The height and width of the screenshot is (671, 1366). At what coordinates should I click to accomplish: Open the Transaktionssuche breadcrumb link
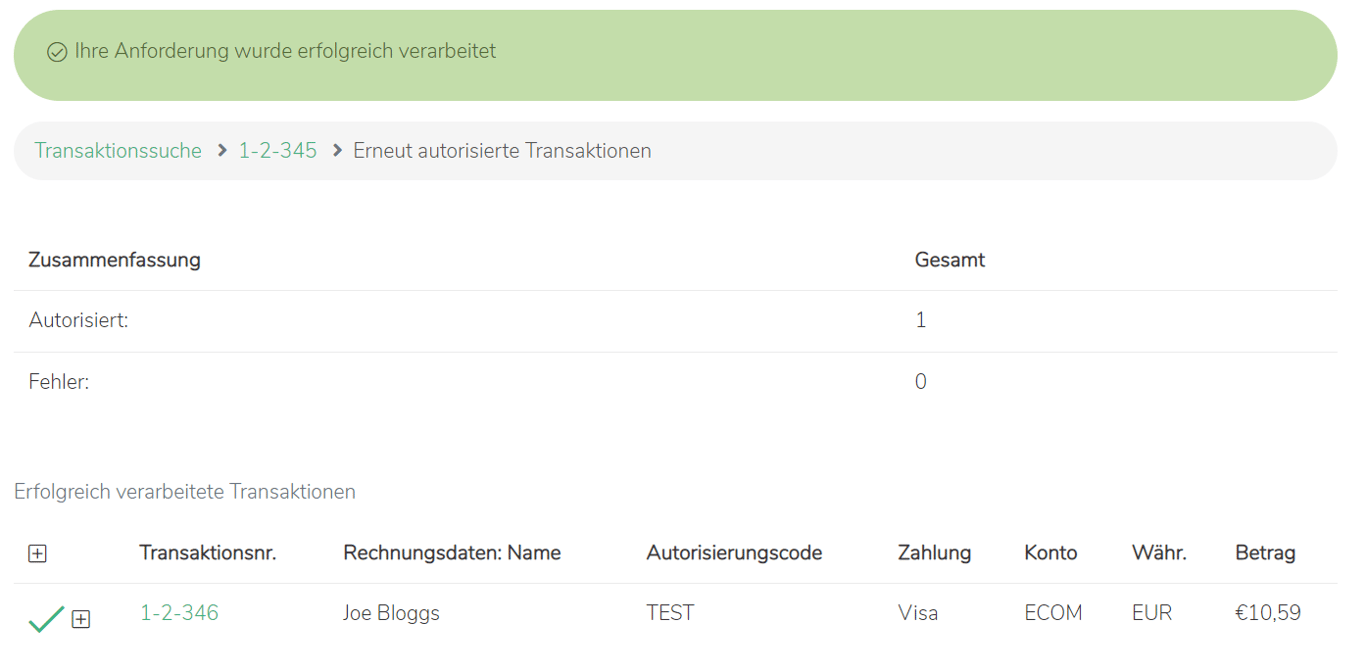[x=118, y=151]
